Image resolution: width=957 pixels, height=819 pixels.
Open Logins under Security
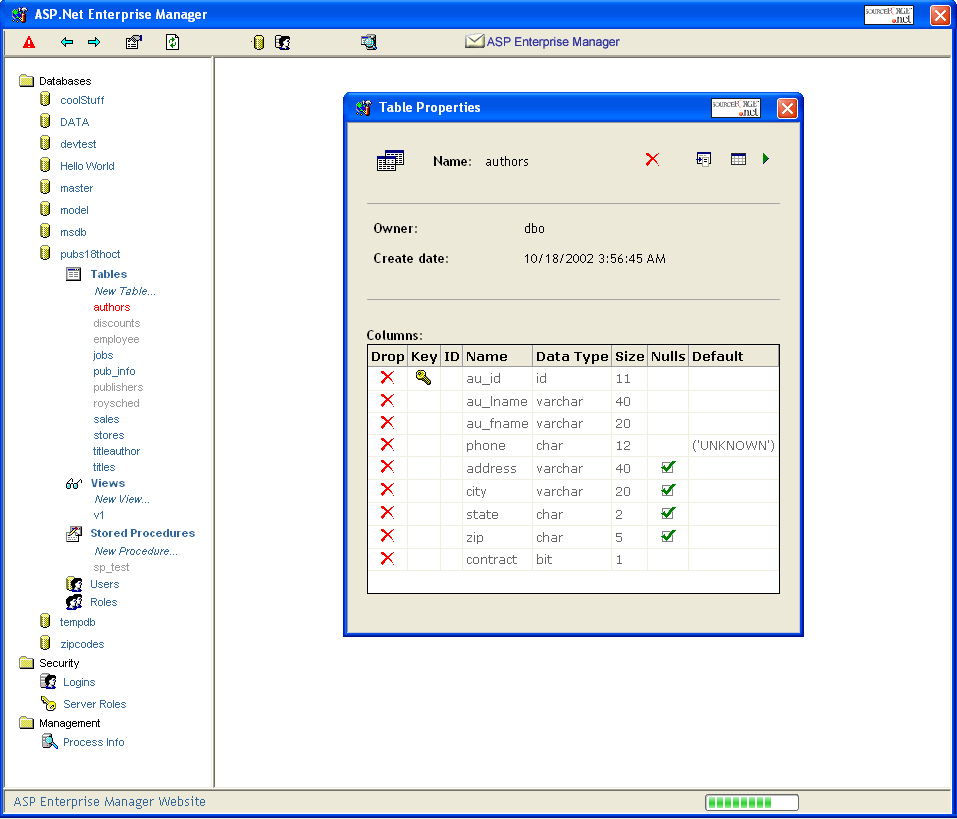(79, 682)
